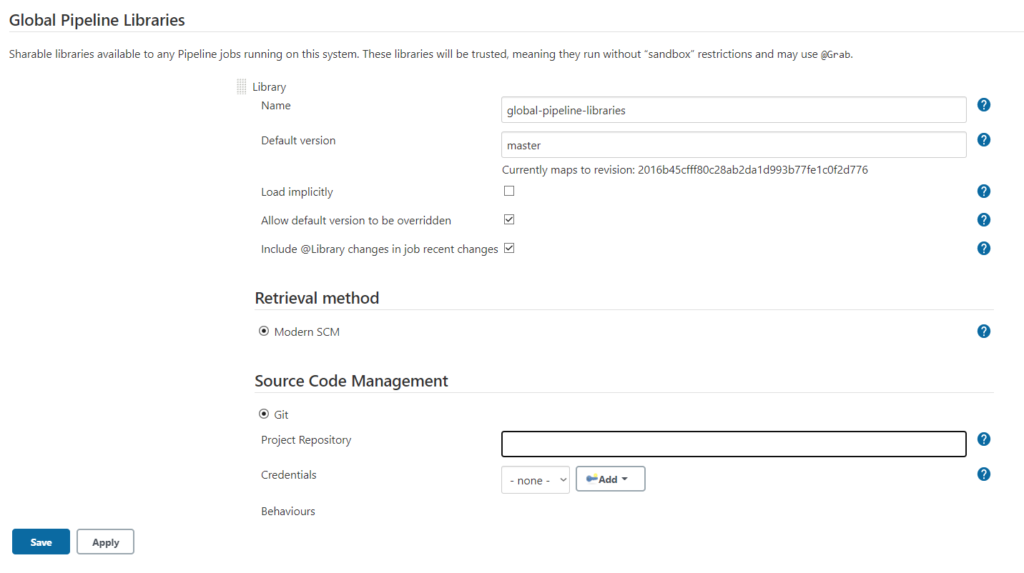The width and height of the screenshot is (1024, 573).
Task: Enable the Load implicitly checkbox
Action: [509, 191]
